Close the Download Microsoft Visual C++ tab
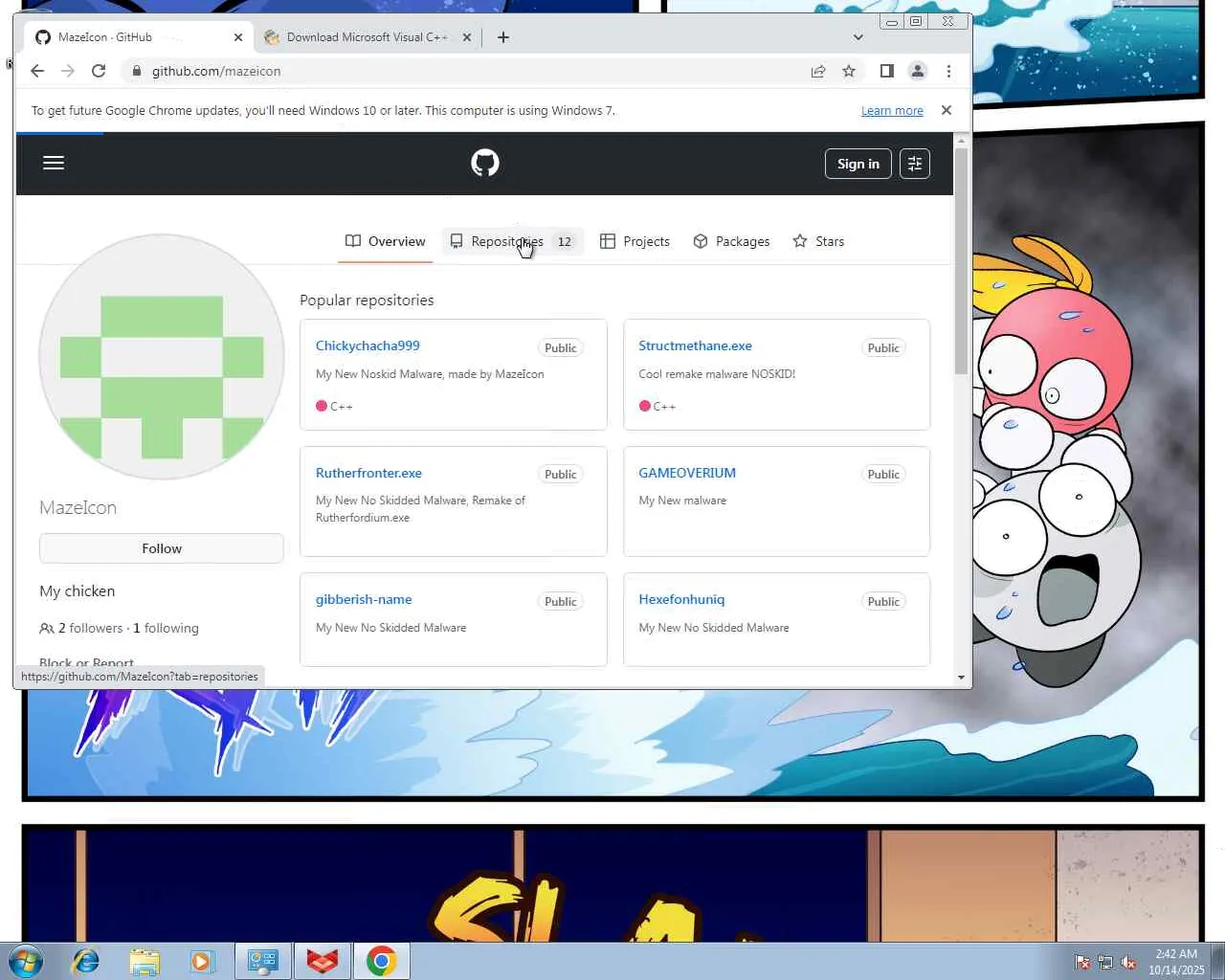This screenshot has height=980, width=1225. click(467, 37)
